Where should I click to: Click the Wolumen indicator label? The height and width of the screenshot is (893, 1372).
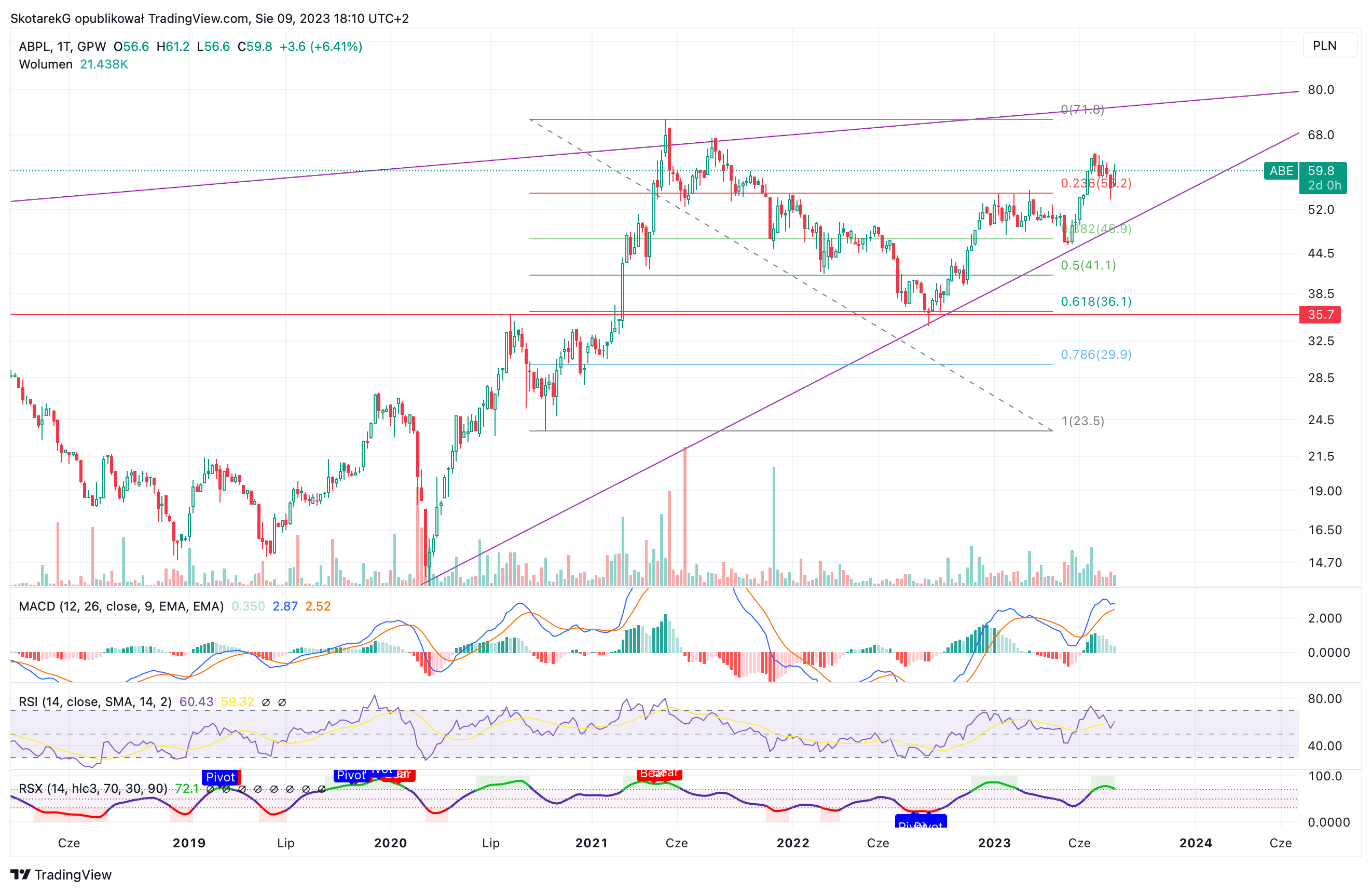(46, 64)
